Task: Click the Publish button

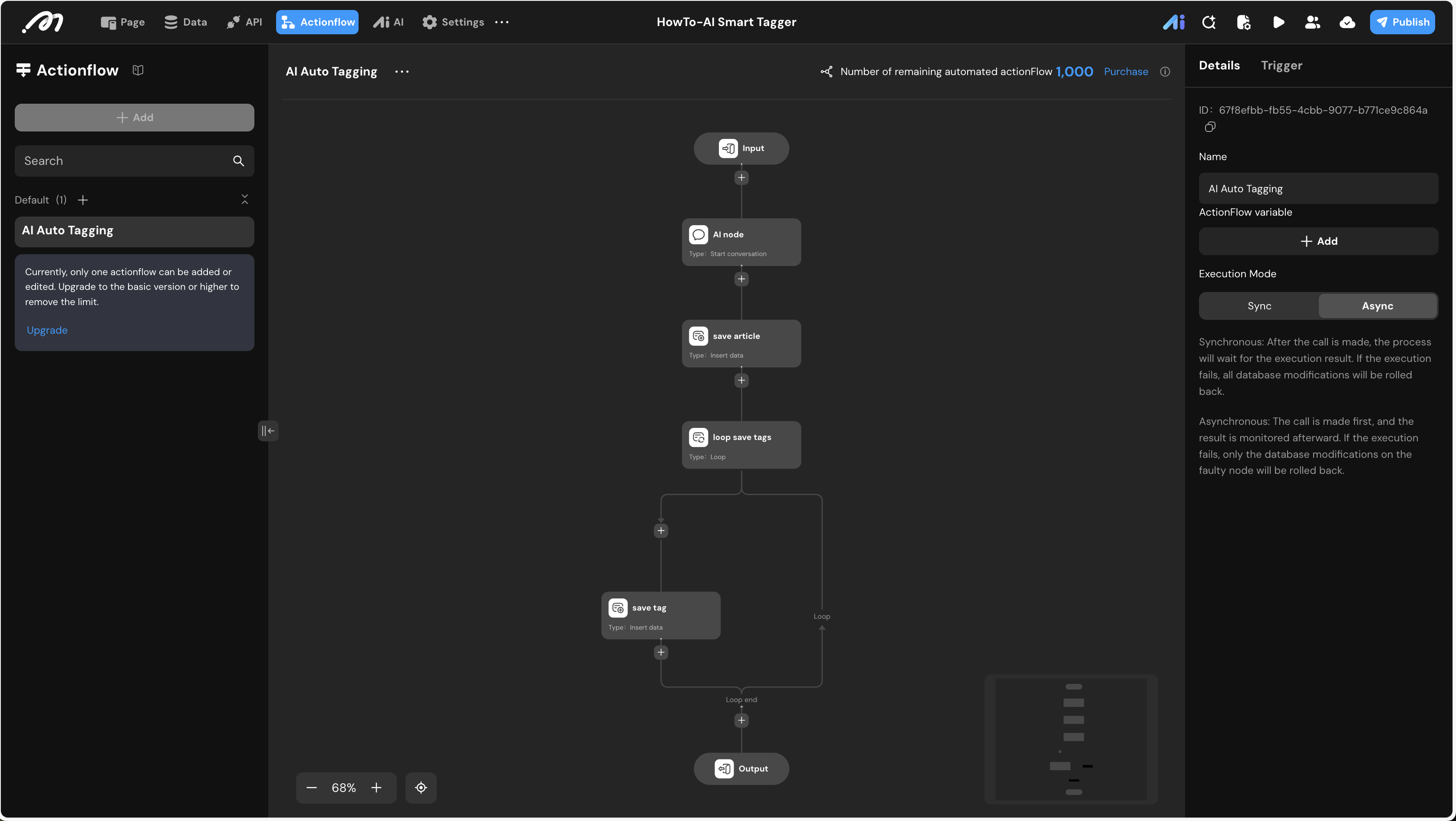Action: tap(1402, 22)
